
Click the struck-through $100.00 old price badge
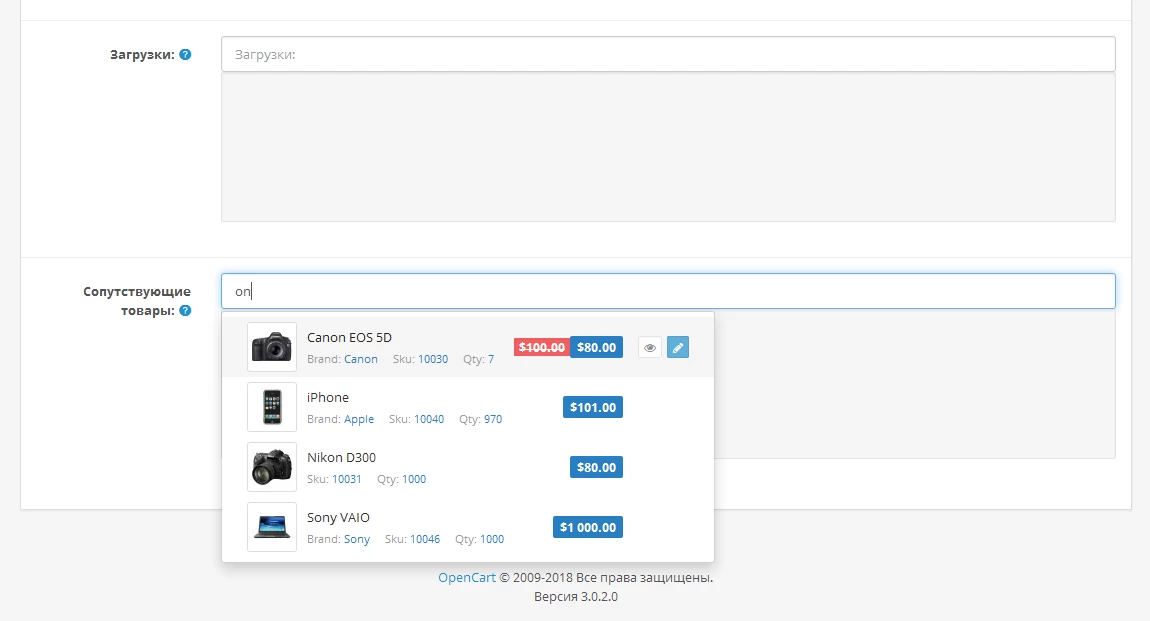point(542,348)
